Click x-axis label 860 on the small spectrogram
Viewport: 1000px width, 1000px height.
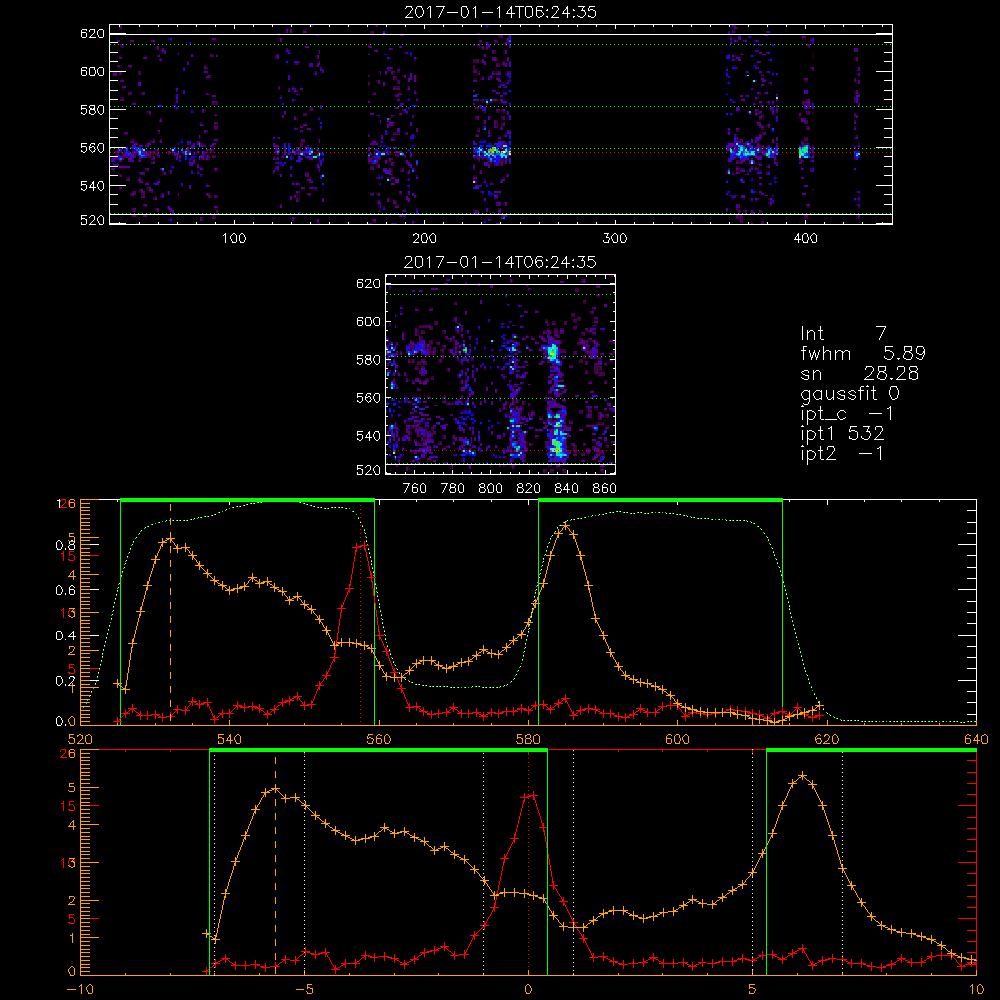pyautogui.click(x=605, y=489)
